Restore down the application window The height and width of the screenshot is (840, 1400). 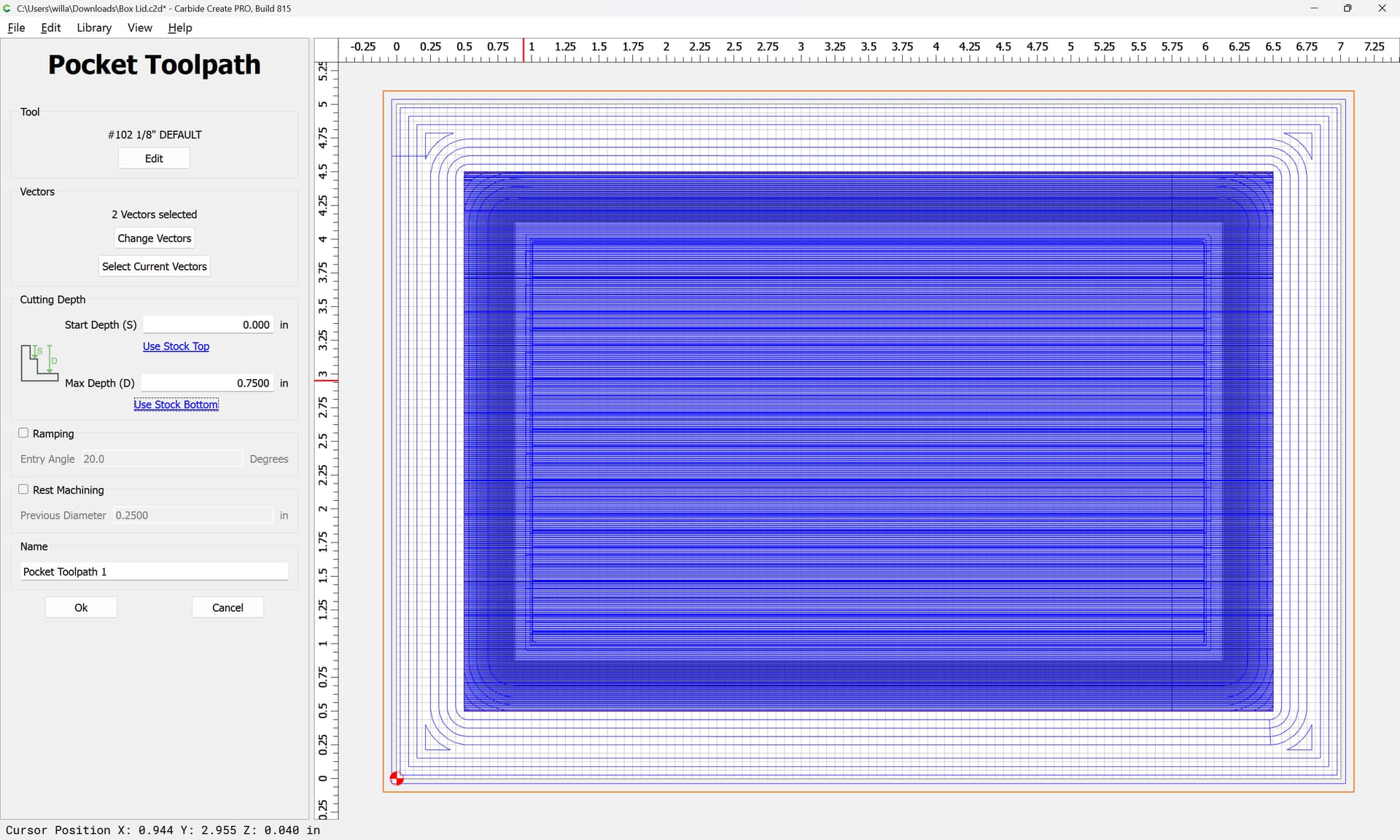[1347, 8]
